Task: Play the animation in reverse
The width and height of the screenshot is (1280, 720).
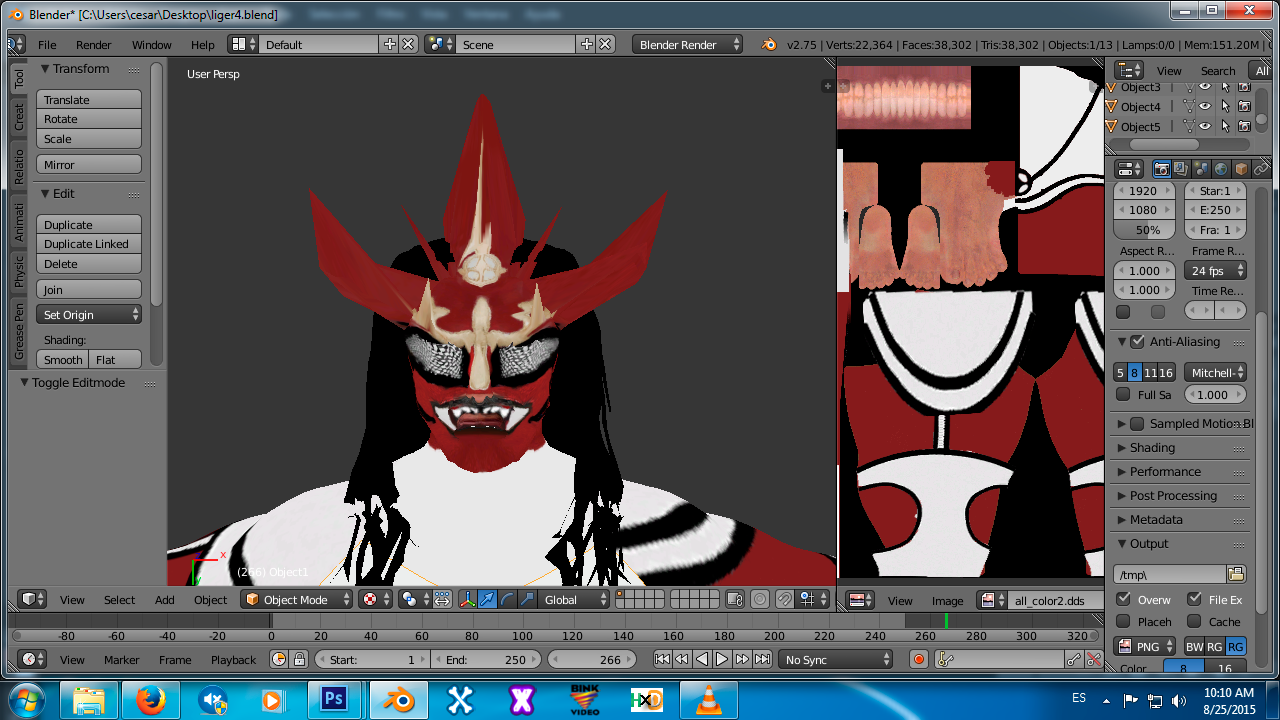Action: 702,659
